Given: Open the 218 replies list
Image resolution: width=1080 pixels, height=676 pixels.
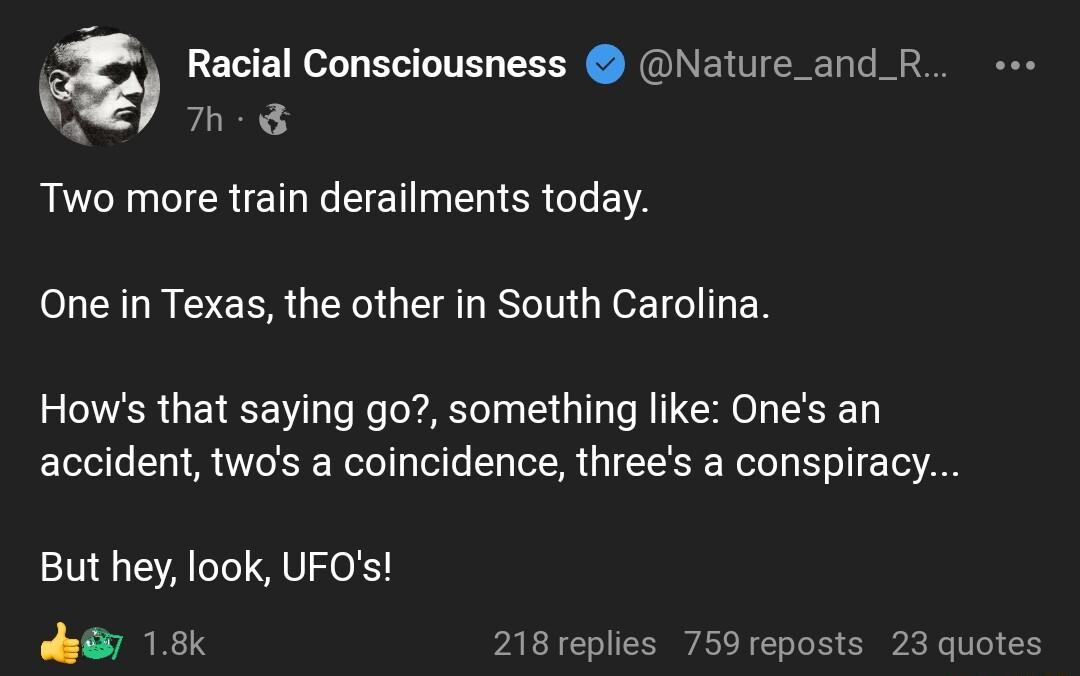Looking at the screenshot, I should pos(574,644).
